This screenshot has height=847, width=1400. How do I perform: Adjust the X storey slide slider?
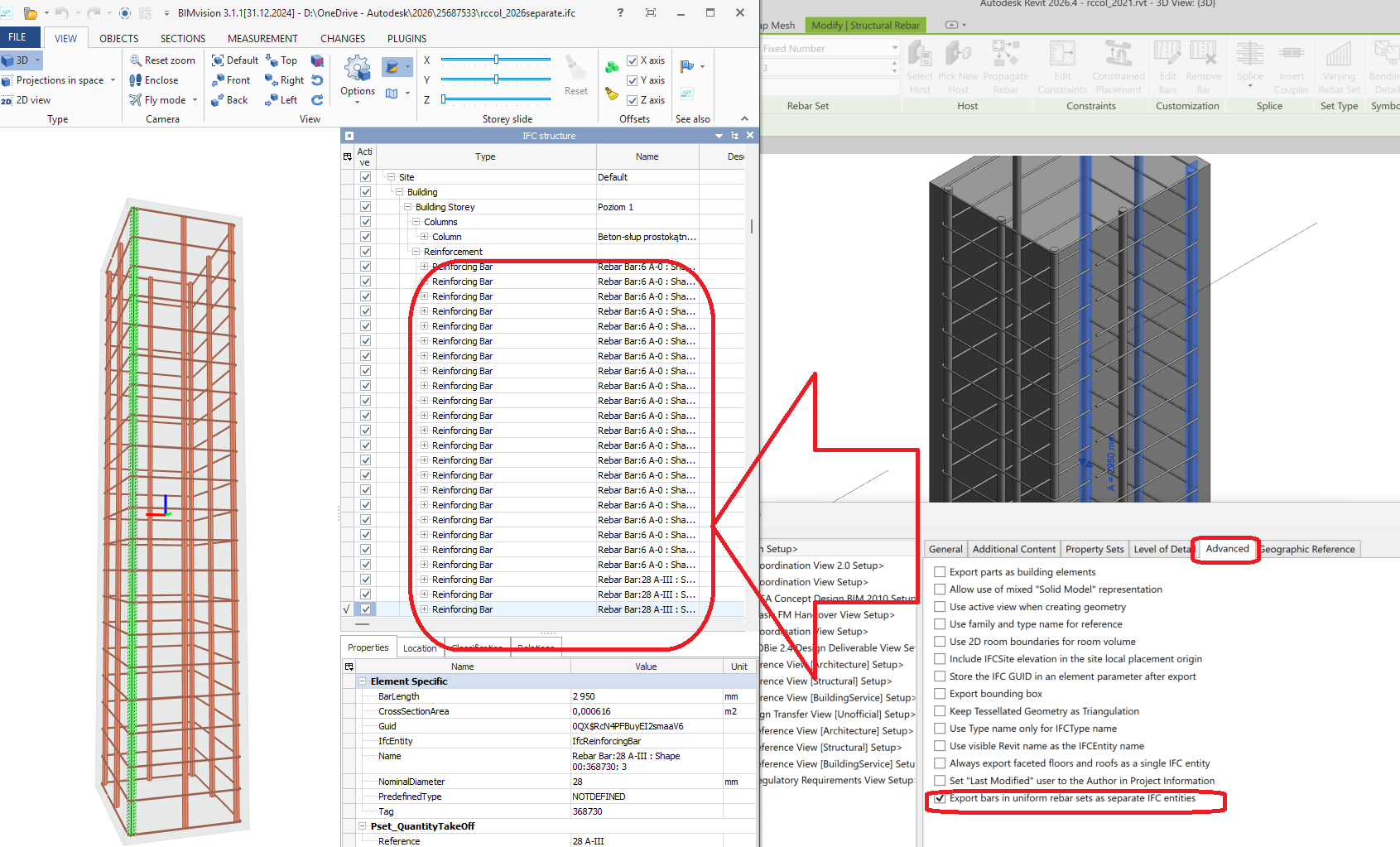pos(496,60)
